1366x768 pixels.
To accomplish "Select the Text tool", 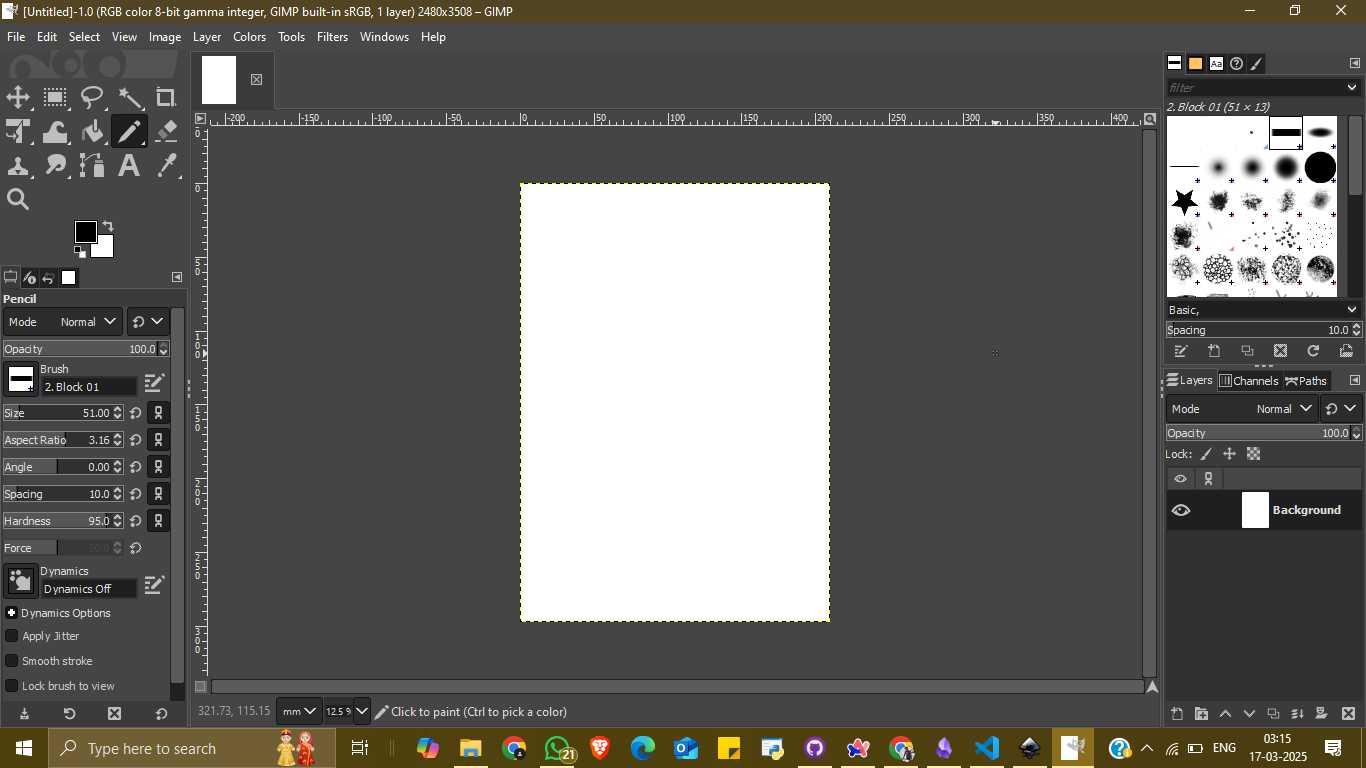I will (129, 165).
